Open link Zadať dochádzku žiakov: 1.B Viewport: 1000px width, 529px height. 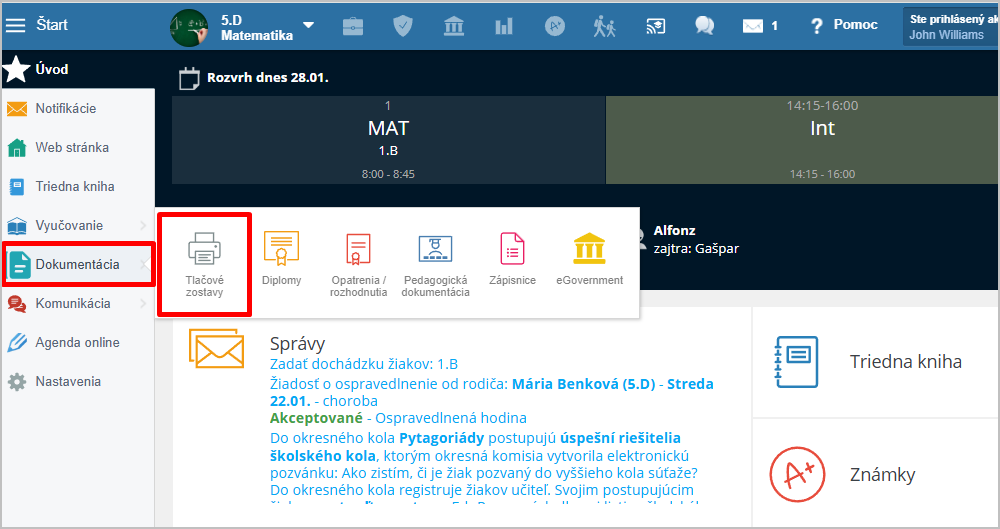(364, 365)
